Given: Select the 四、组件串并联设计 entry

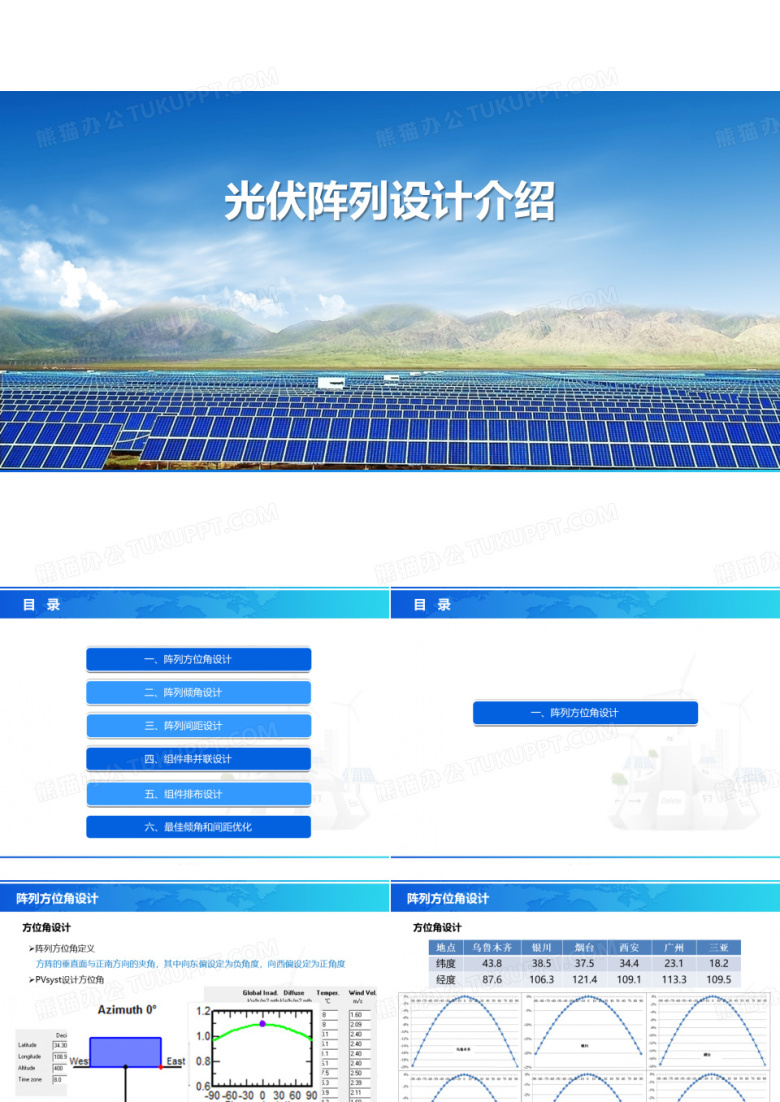Looking at the screenshot, I should [199, 759].
